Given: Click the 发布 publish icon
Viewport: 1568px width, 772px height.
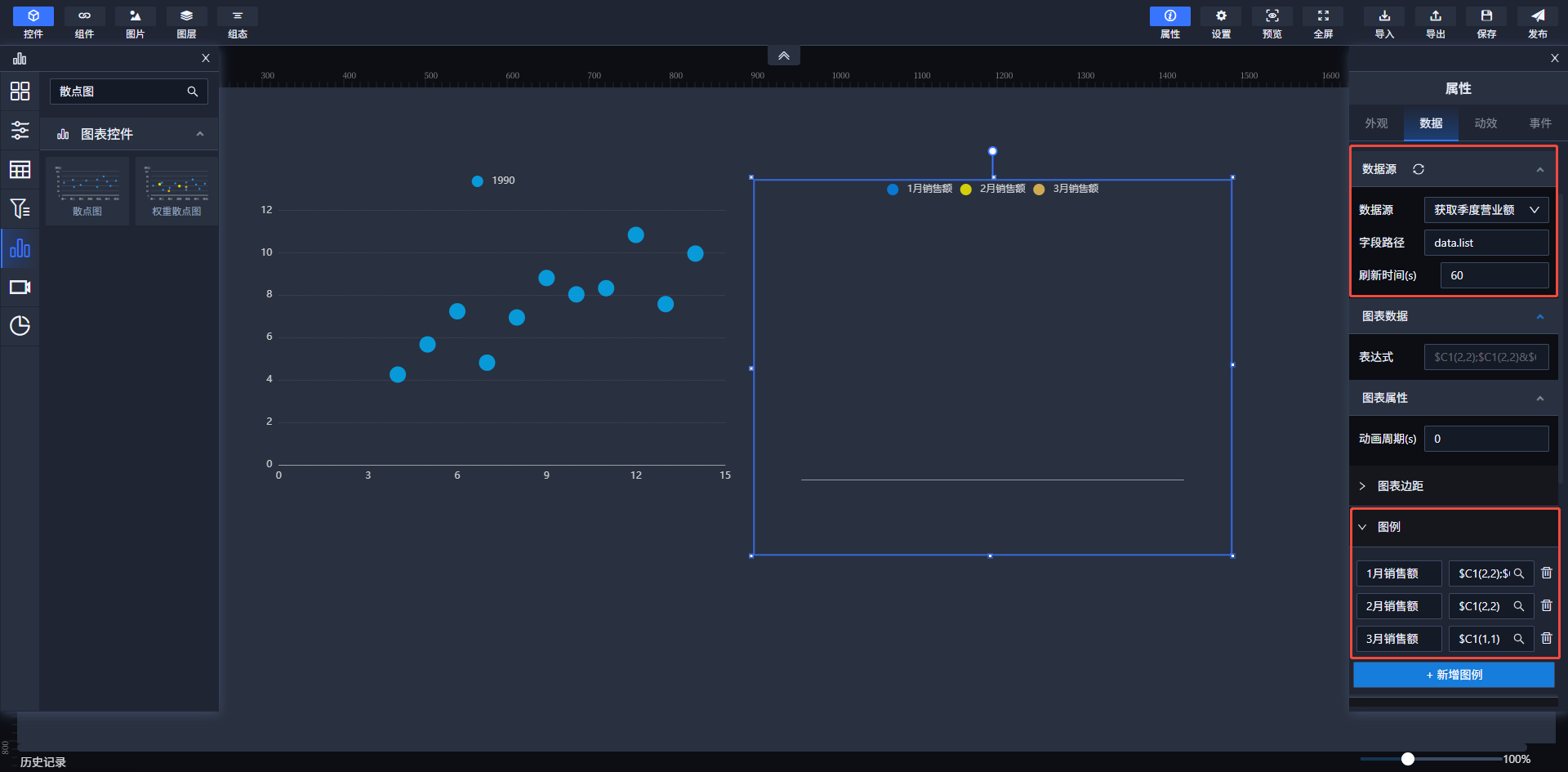Looking at the screenshot, I should pyautogui.click(x=1537, y=22).
